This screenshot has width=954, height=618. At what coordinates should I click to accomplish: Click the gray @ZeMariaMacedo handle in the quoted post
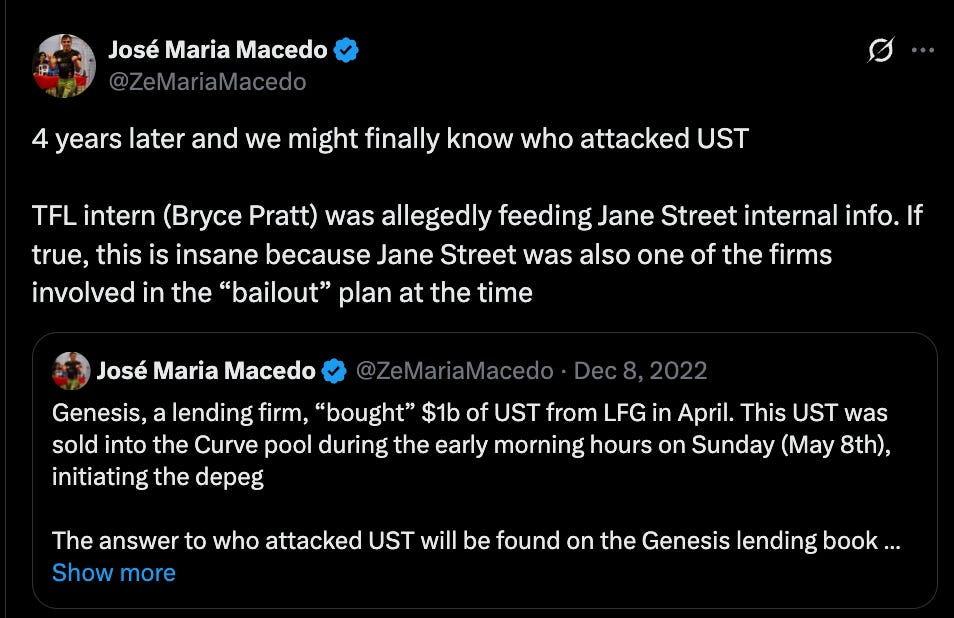(454, 370)
